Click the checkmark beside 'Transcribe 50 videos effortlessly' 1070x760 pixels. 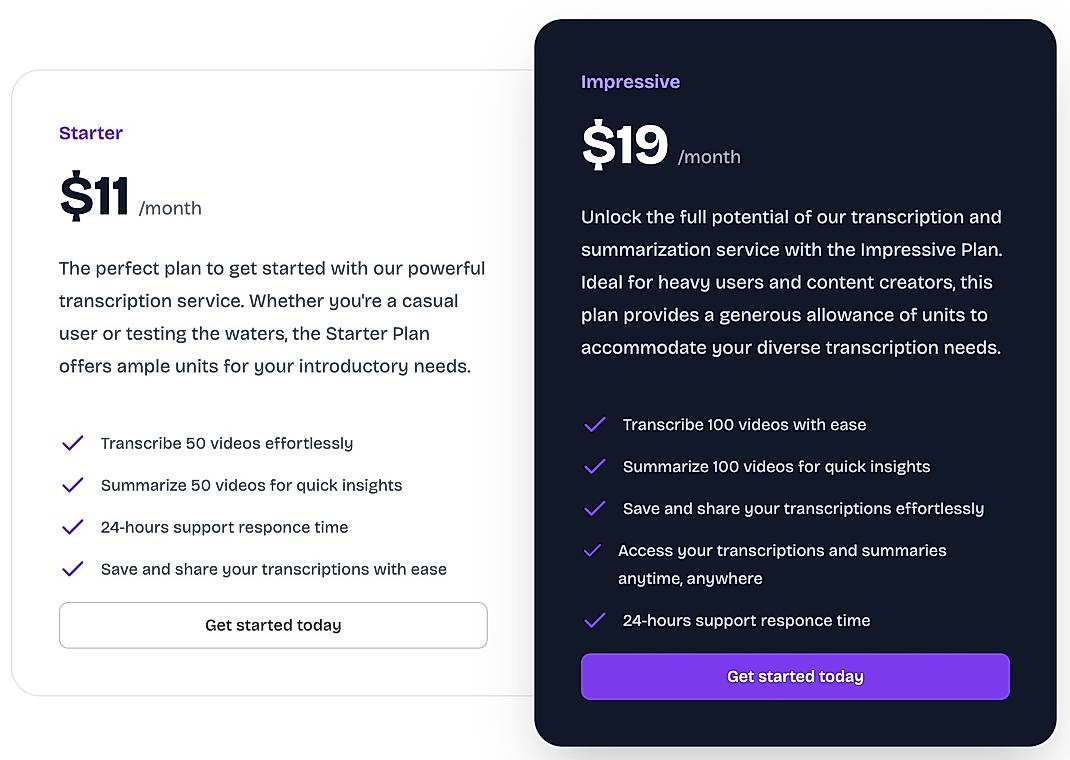pyautogui.click(x=72, y=443)
